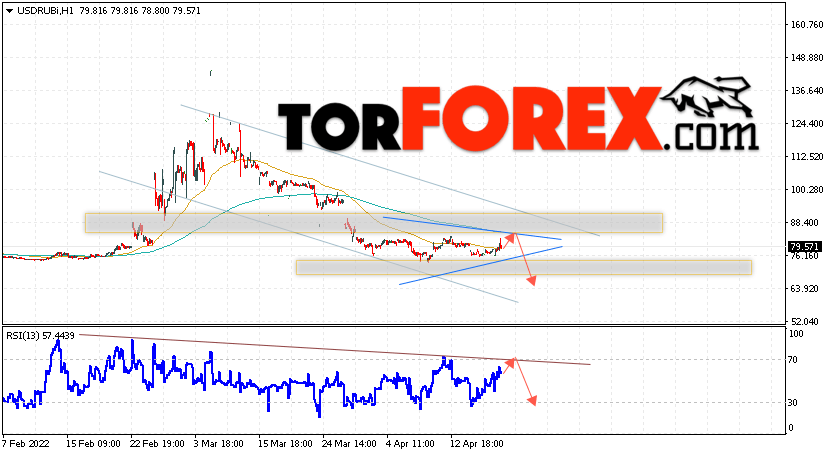Select the 100.280 price axis label

[x=807, y=190]
